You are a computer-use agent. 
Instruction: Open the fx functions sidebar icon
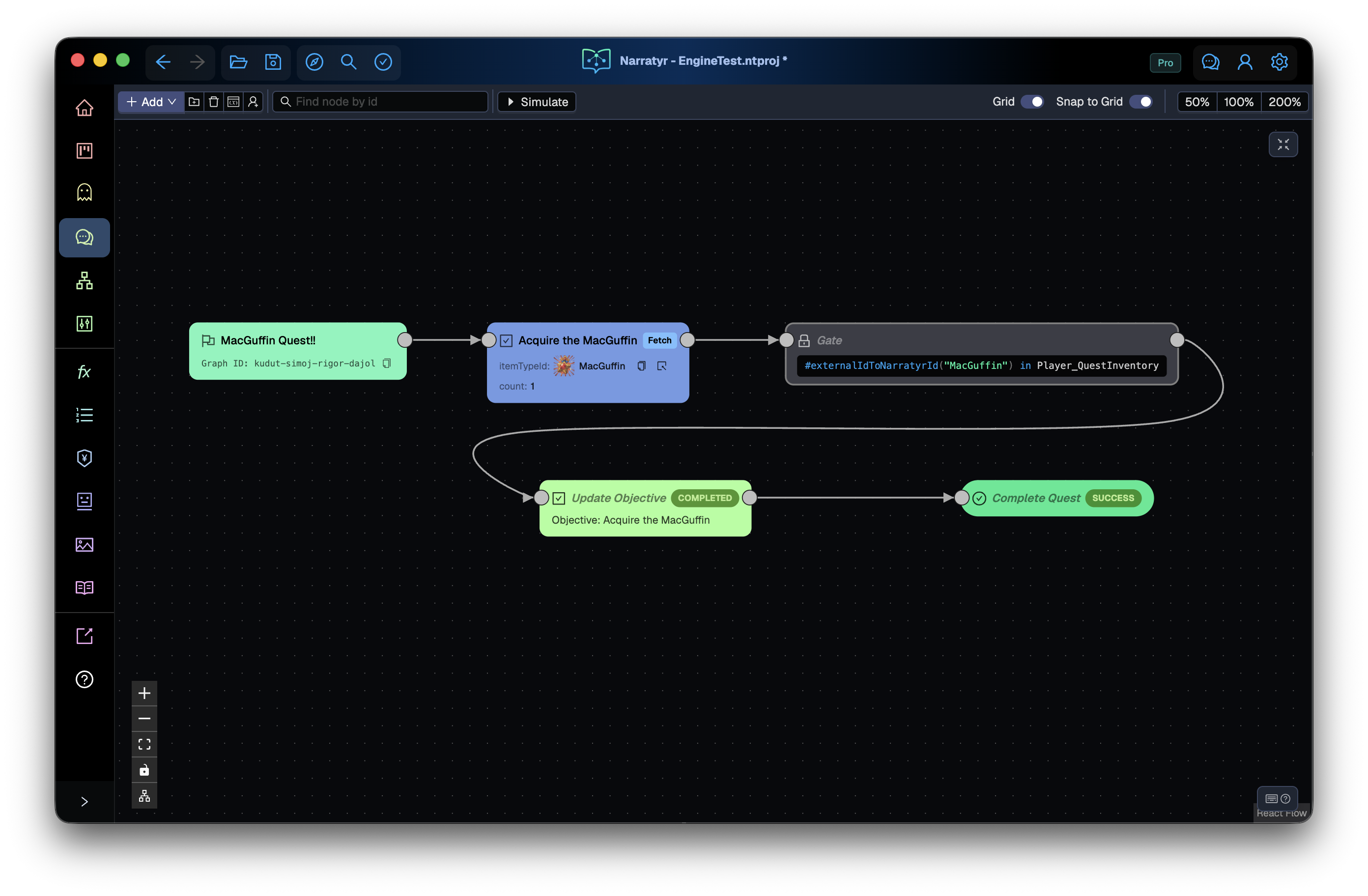[x=85, y=372]
